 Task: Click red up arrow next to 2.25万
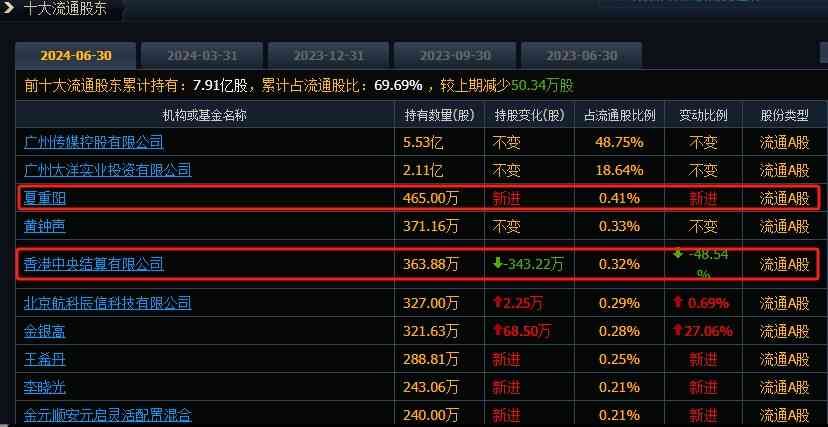click(497, 302)
